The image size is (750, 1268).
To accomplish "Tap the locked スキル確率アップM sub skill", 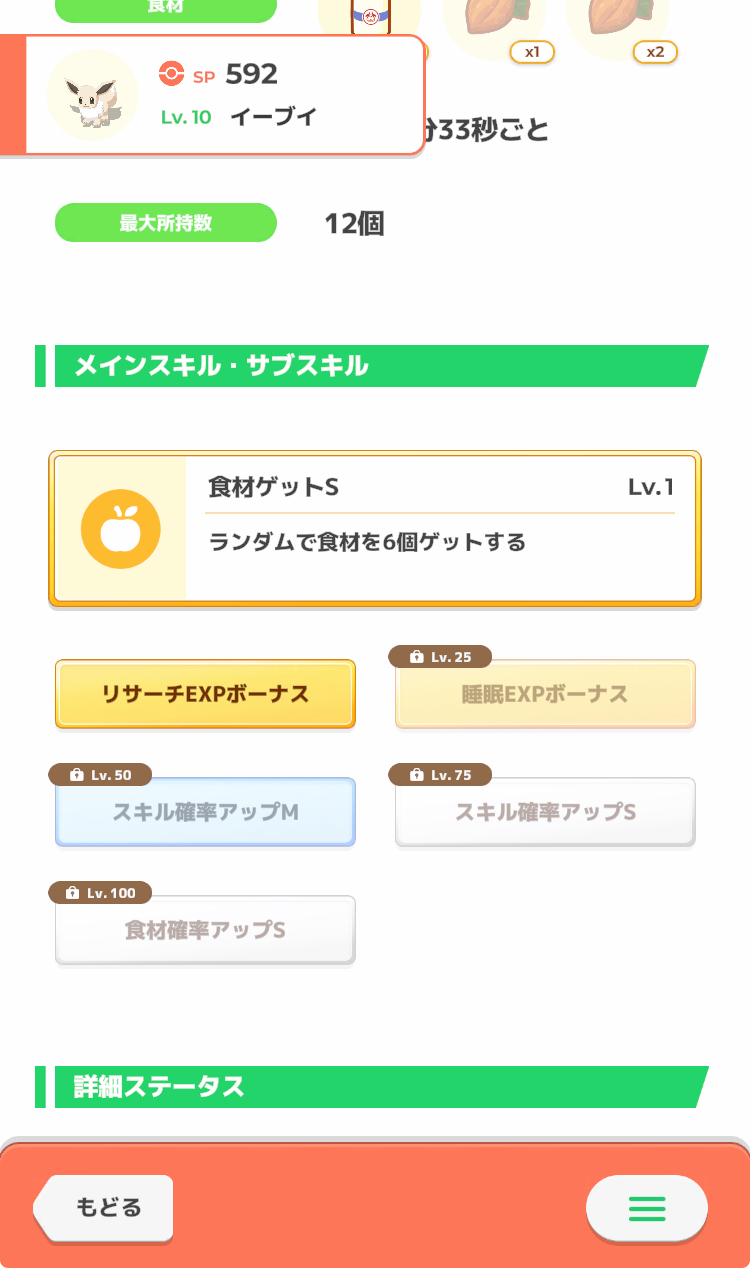I will pyautogui.click(x=205, y=812).
